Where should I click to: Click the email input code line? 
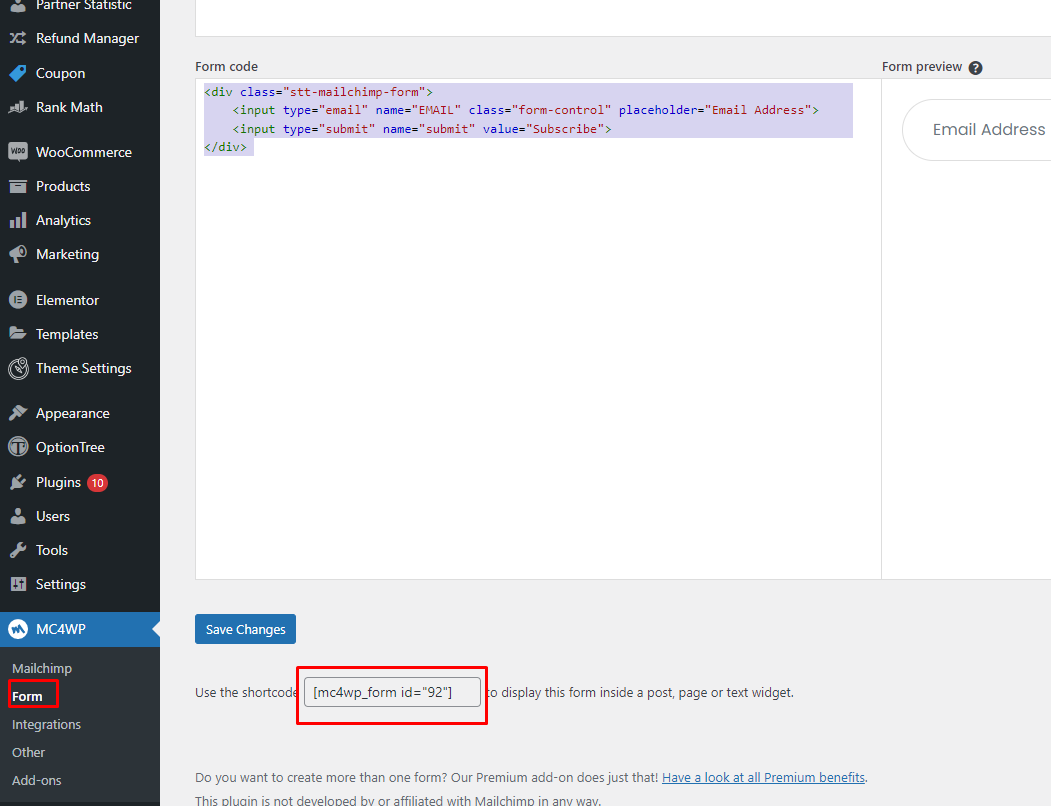[526, 110]
